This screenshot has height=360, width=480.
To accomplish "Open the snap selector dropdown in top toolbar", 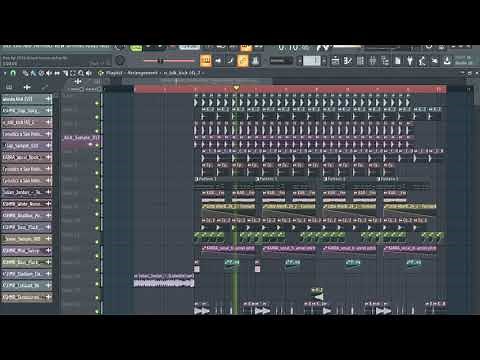I will click(281, 61).
